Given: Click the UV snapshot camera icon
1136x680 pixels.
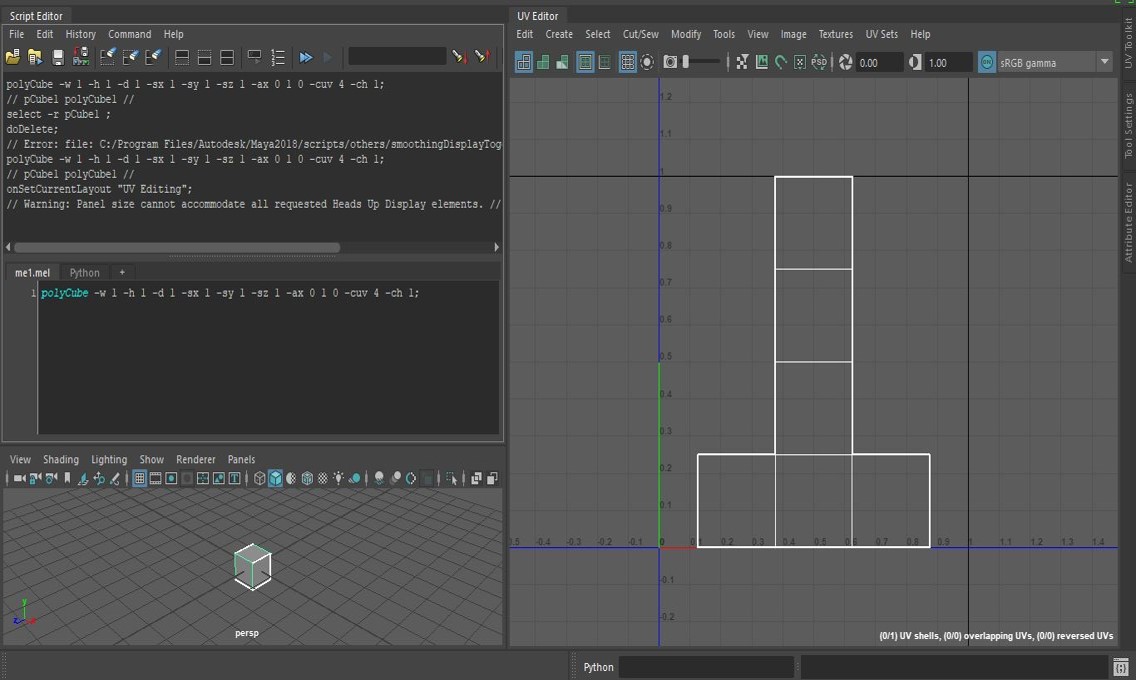Looking at the screenshot, I should (670, 62).
